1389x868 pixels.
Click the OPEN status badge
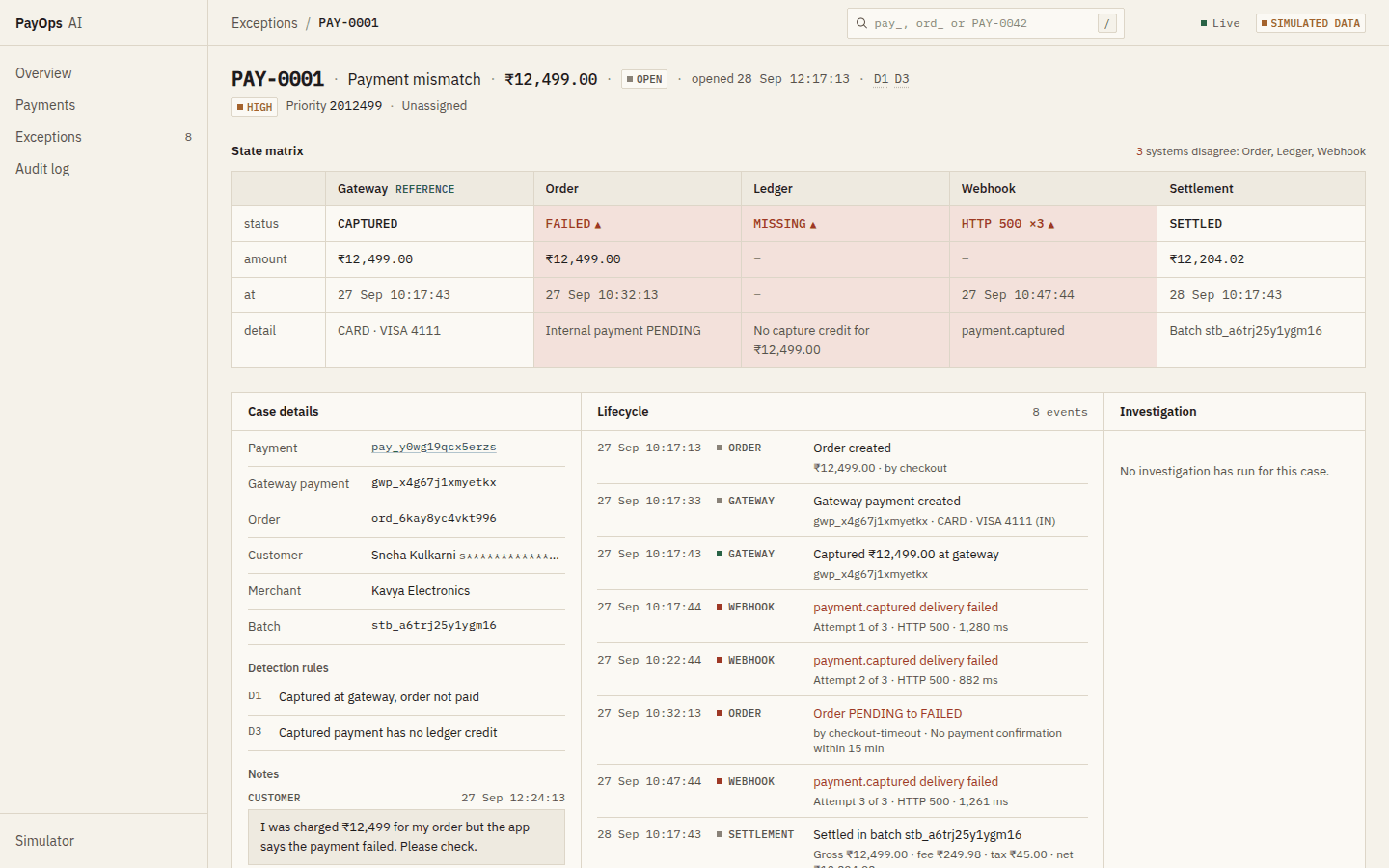pos(644,79)
